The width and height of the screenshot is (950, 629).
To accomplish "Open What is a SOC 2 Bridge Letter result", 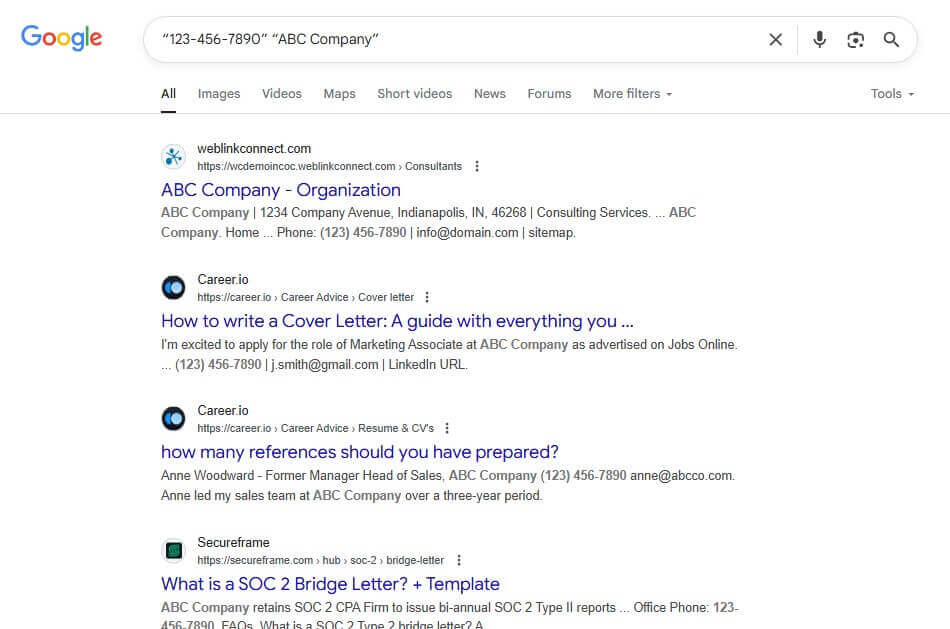I will 330,584.
